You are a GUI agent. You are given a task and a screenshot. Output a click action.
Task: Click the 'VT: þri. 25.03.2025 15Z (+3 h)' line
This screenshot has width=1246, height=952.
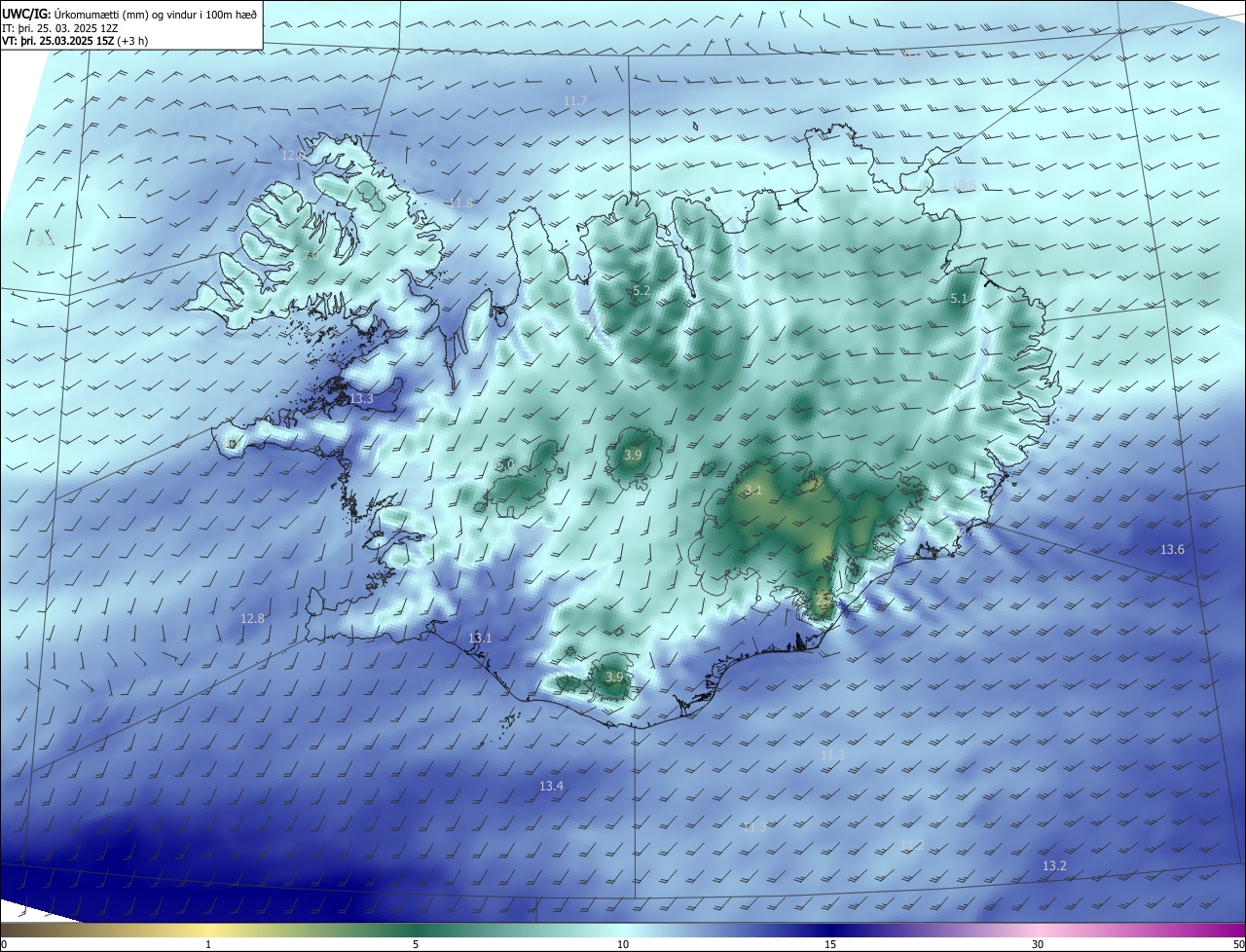coord(75,41)
